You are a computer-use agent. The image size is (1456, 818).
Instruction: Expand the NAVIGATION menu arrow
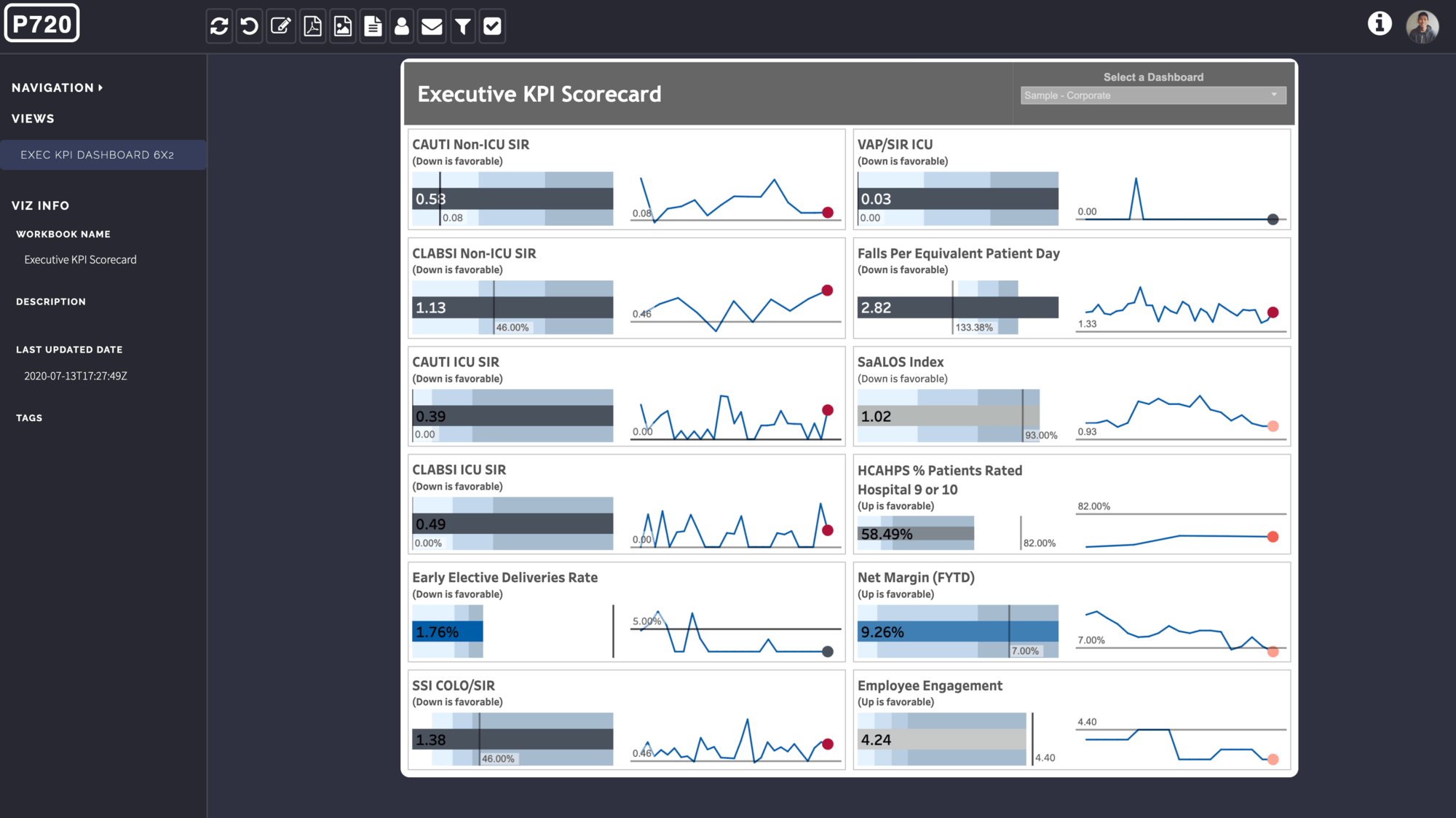pos(100,87)
